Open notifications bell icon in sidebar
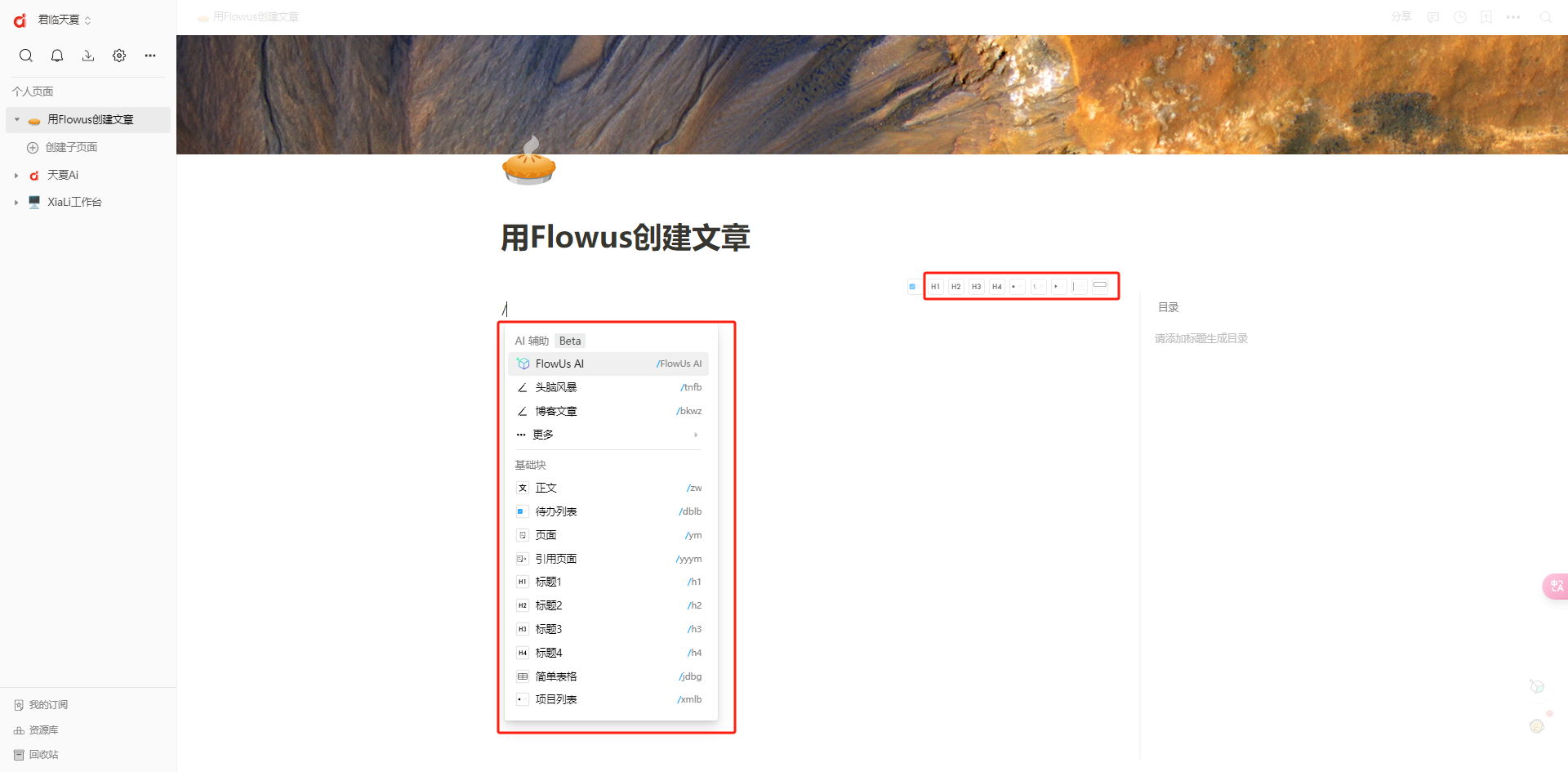Image resolution: width=1568 pixels, height=772 pixels. pos(57,56)
